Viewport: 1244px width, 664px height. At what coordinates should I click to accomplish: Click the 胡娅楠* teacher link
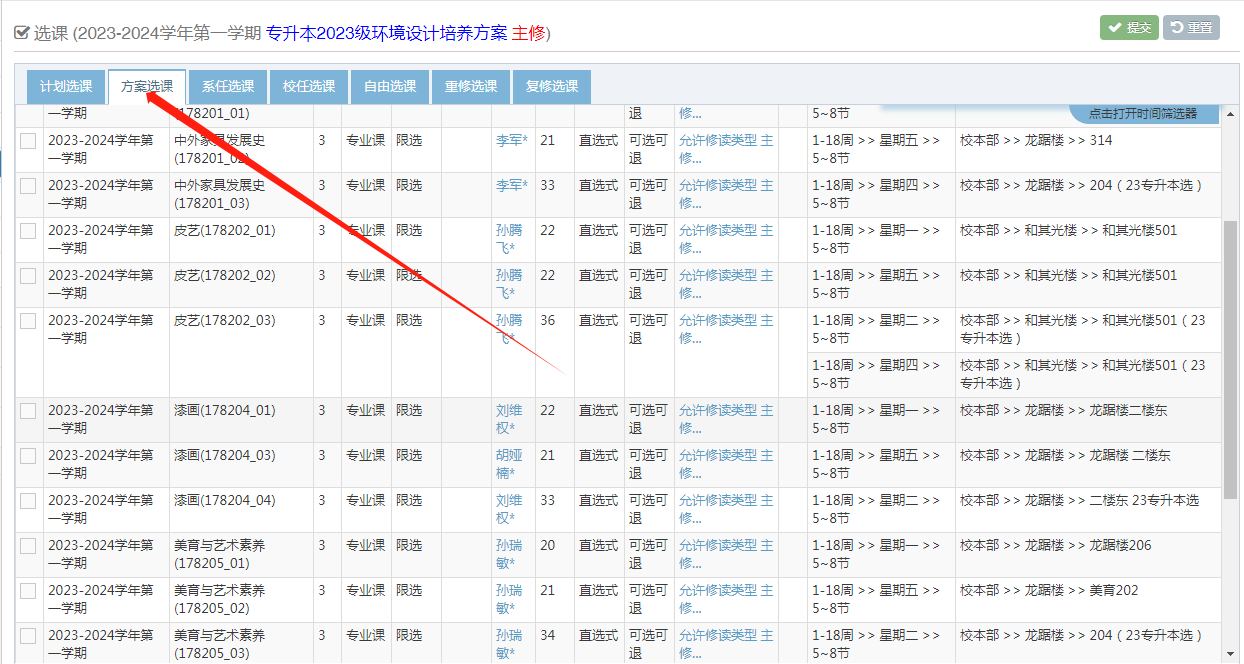click(x=508, y=464)
